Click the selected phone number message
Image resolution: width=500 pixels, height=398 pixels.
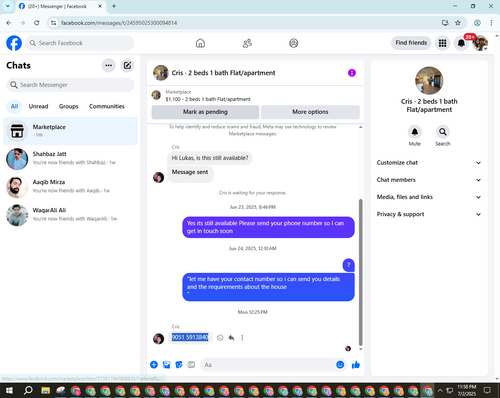[190, 337]
